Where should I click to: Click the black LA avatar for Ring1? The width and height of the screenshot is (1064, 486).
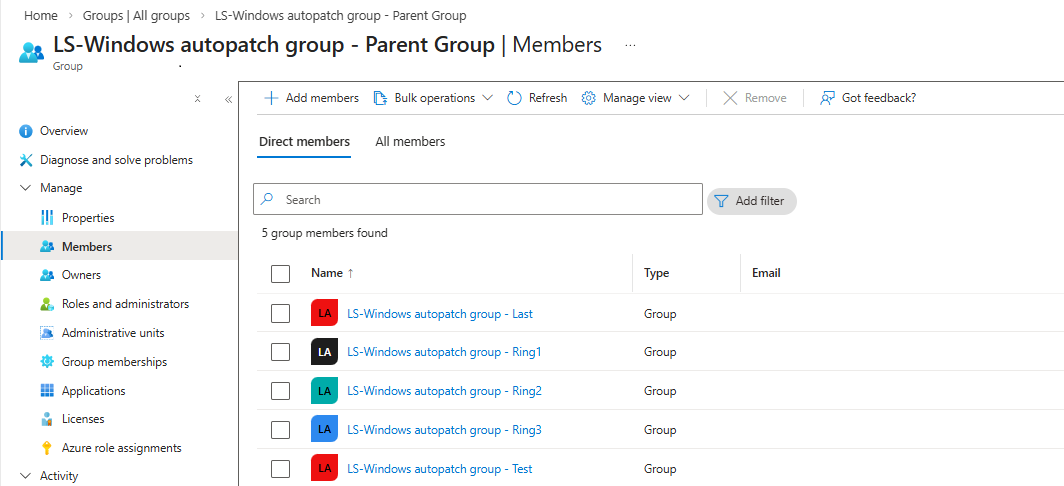(x=324, y=352)
